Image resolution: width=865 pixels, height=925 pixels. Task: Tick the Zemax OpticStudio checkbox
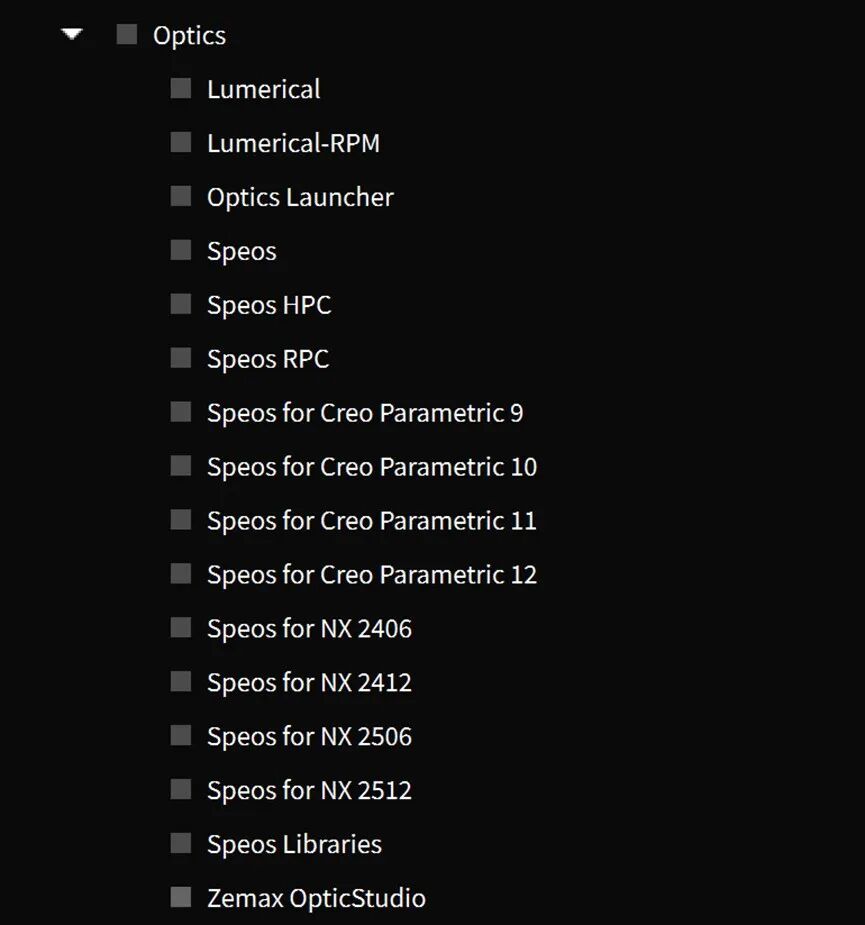click(x=181, y=897)
